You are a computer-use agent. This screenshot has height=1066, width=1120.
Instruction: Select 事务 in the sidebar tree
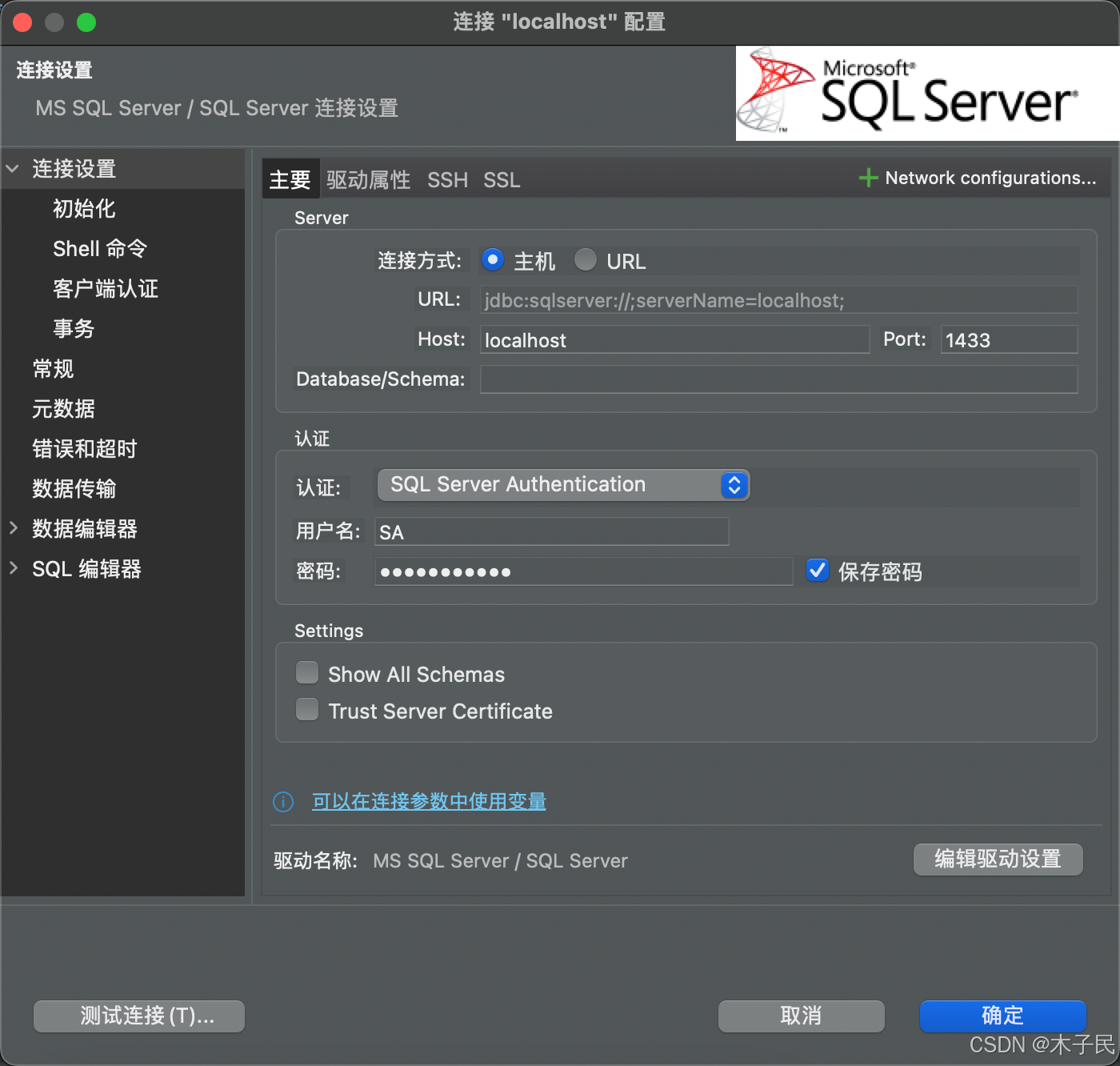74,329
